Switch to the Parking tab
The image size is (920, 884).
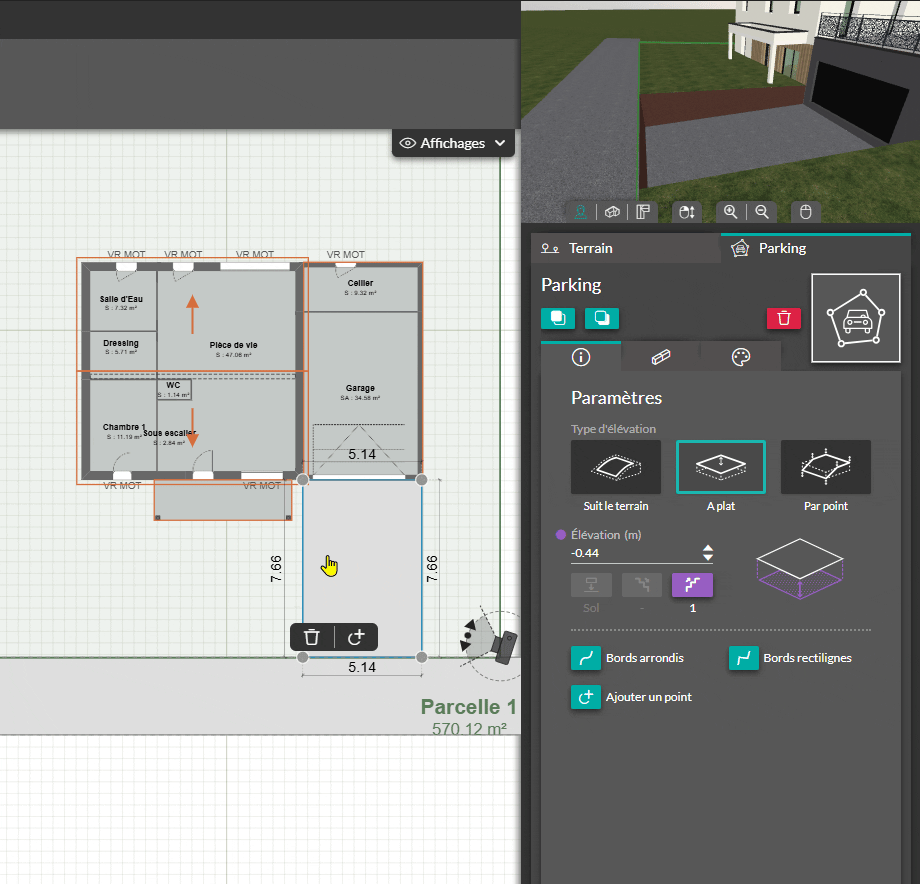pos(816,248)
